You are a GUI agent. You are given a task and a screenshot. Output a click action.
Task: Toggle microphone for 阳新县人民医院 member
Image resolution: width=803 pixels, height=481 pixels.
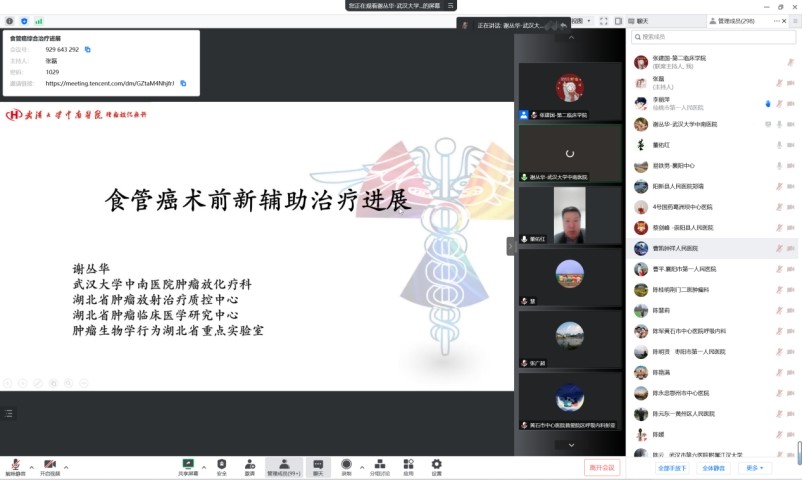[779, 186]
